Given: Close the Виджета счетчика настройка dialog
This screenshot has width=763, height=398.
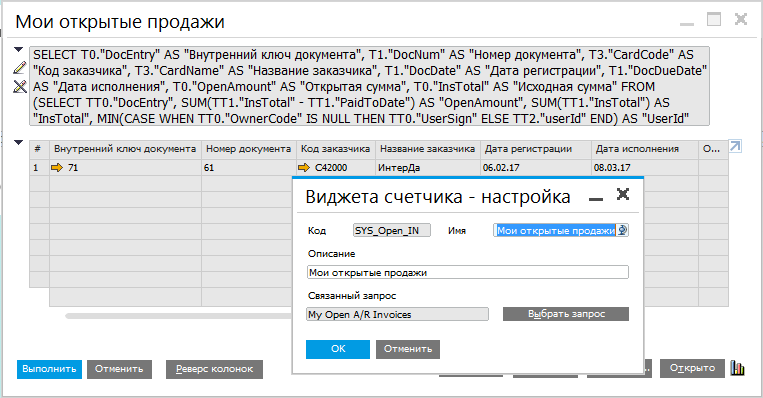Looking at the screenshot, I should [623, 194].
